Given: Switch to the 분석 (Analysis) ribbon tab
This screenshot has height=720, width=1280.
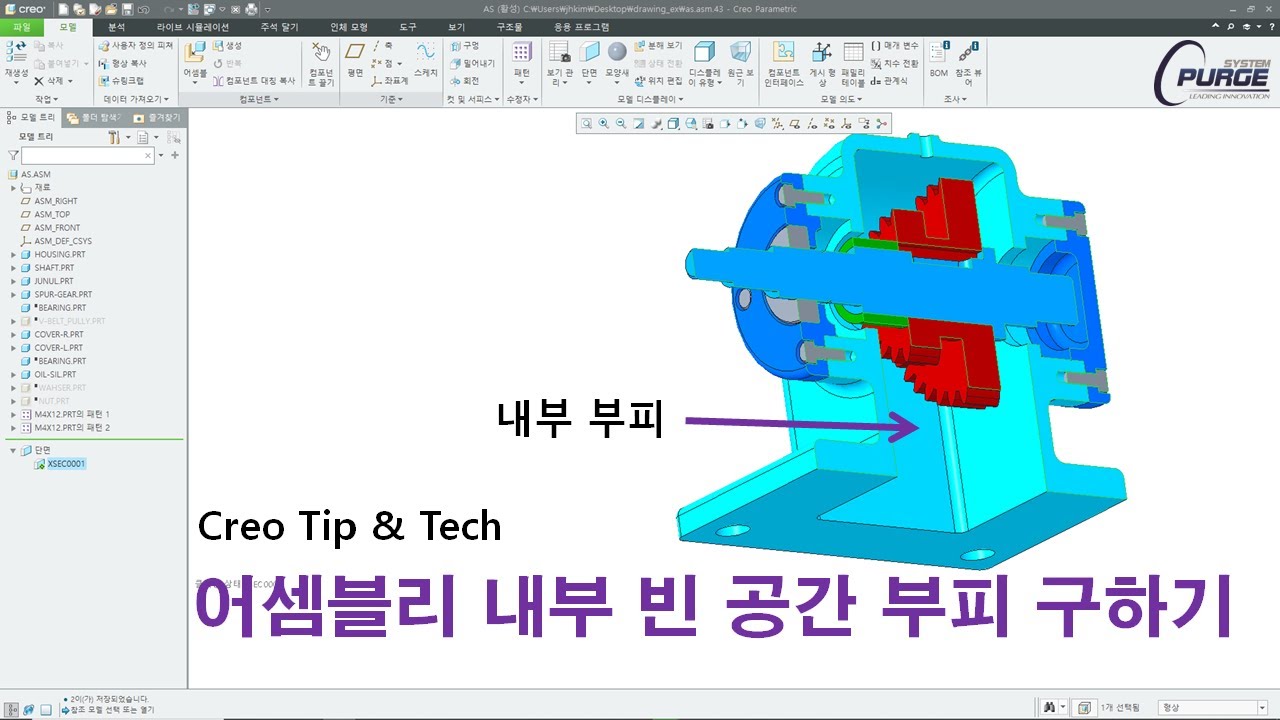Looking at the screenshot, I should [x=117, y=27].
